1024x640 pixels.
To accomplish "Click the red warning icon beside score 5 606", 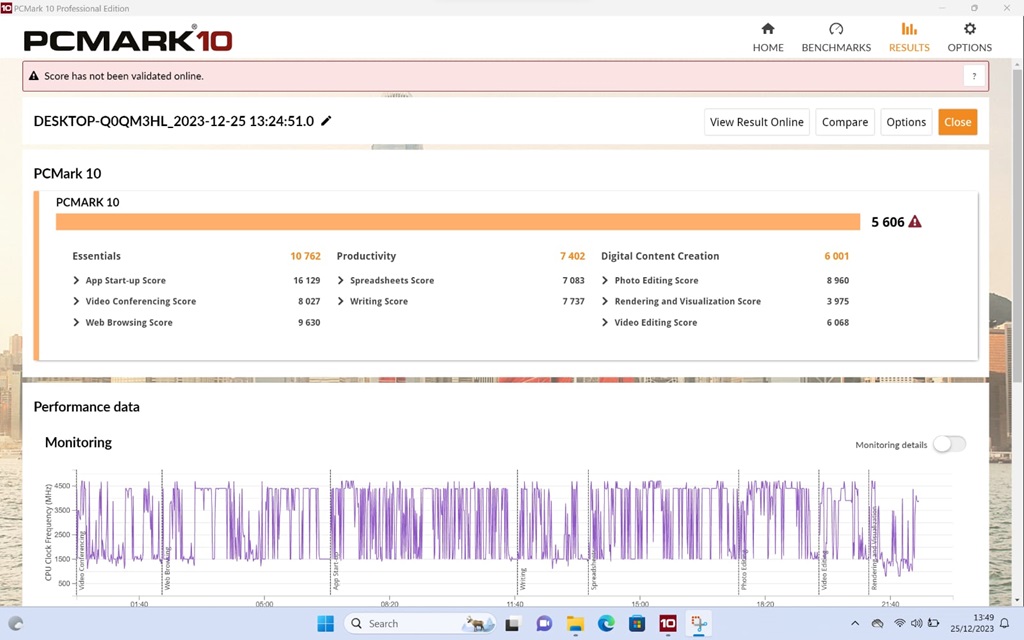I will click(x=915, y=221).
